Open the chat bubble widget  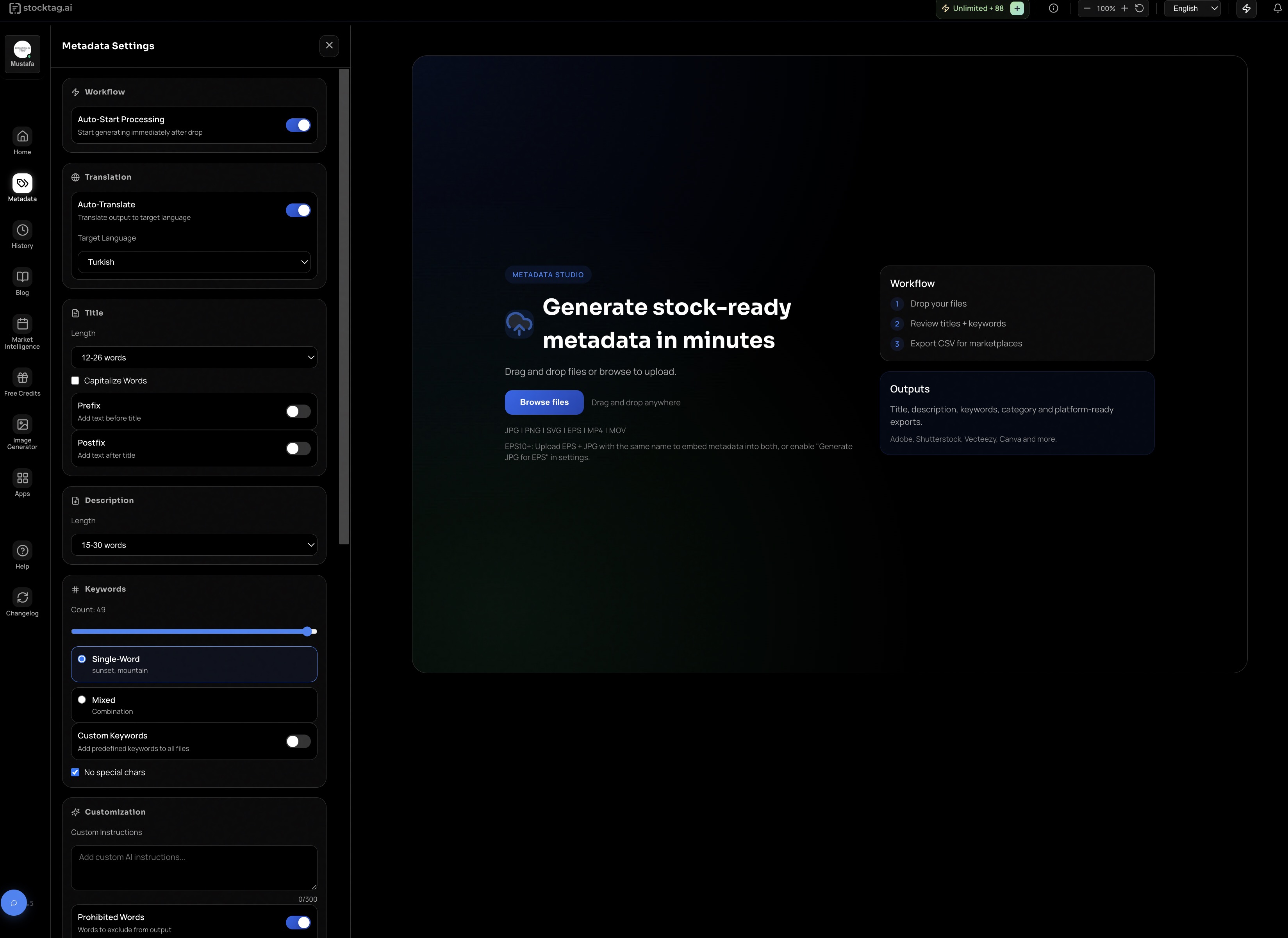[14, 903]
